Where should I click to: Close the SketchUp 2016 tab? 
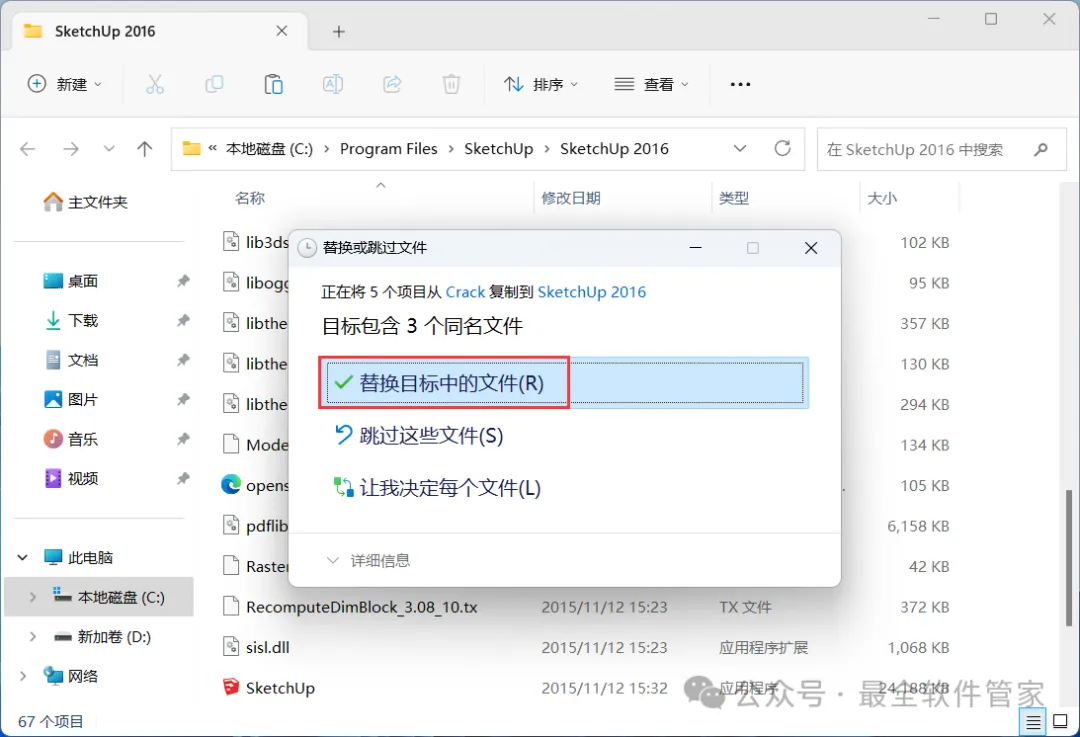[282, 31]
